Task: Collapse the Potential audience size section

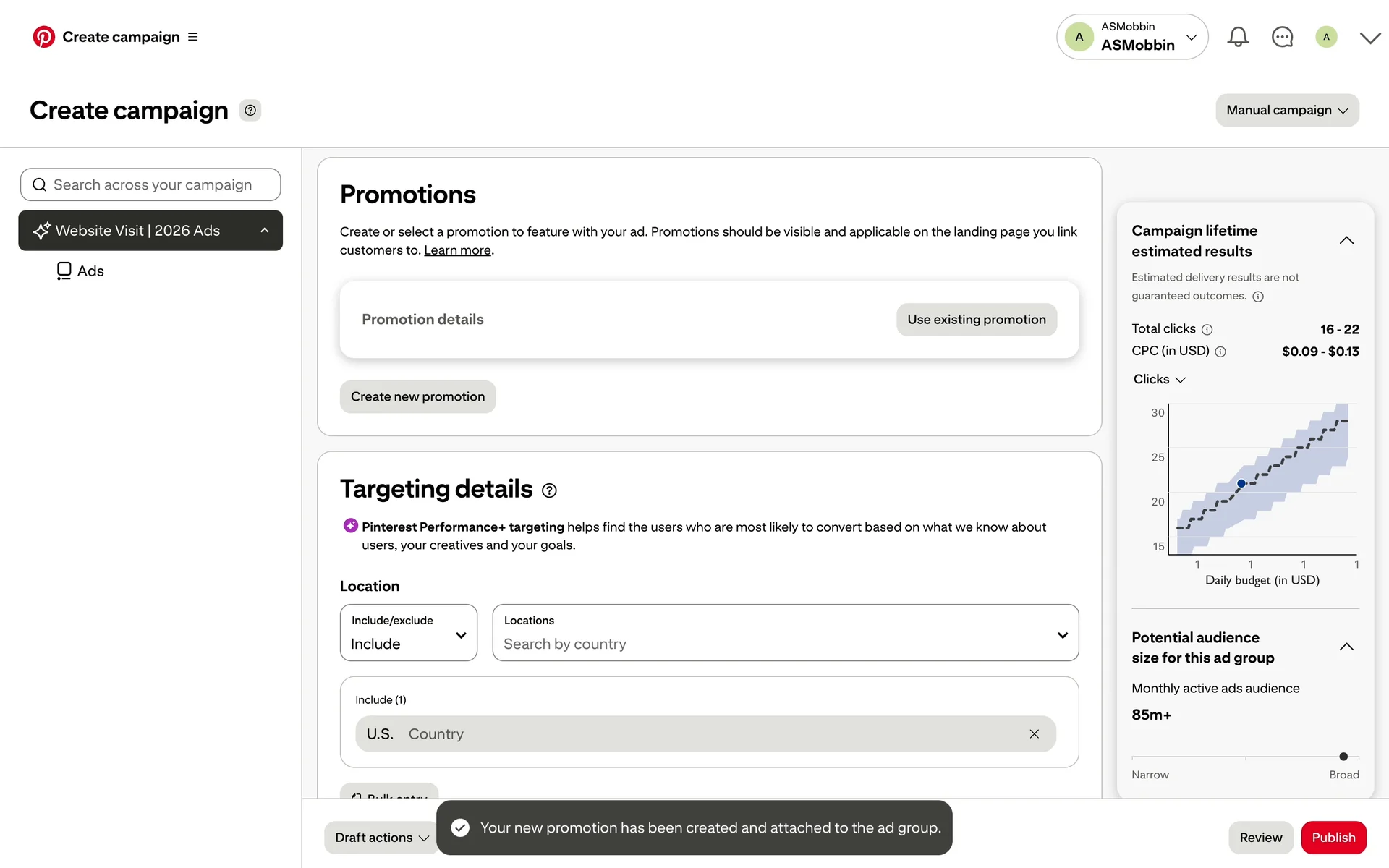Action: [x=1346, y=647]
